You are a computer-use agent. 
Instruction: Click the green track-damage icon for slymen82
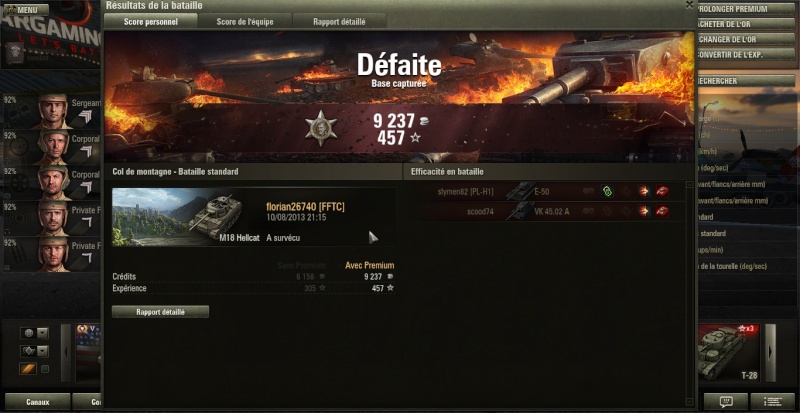[607, 191]
